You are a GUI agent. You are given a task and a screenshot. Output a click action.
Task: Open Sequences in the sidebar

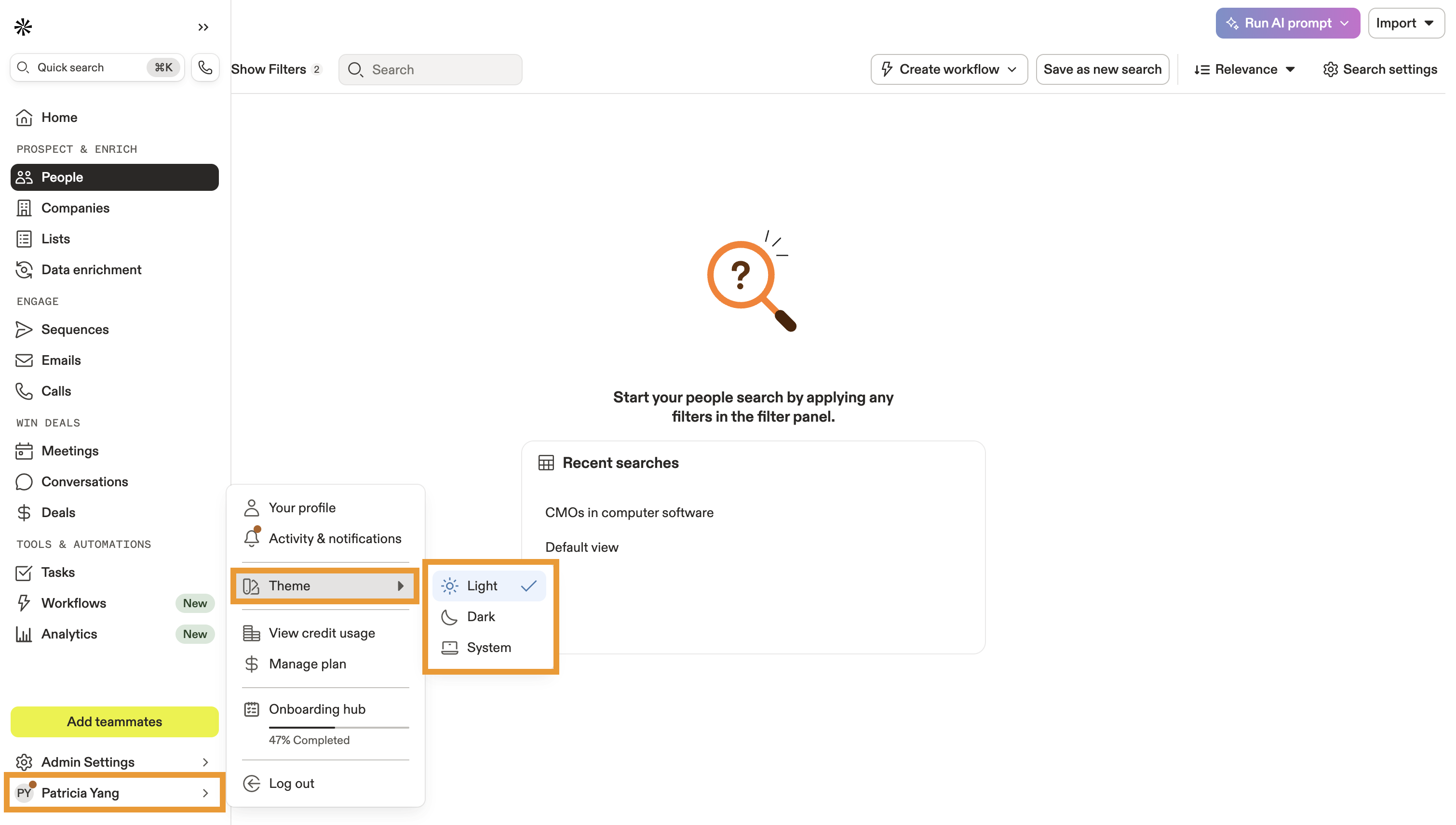(75, 329)
